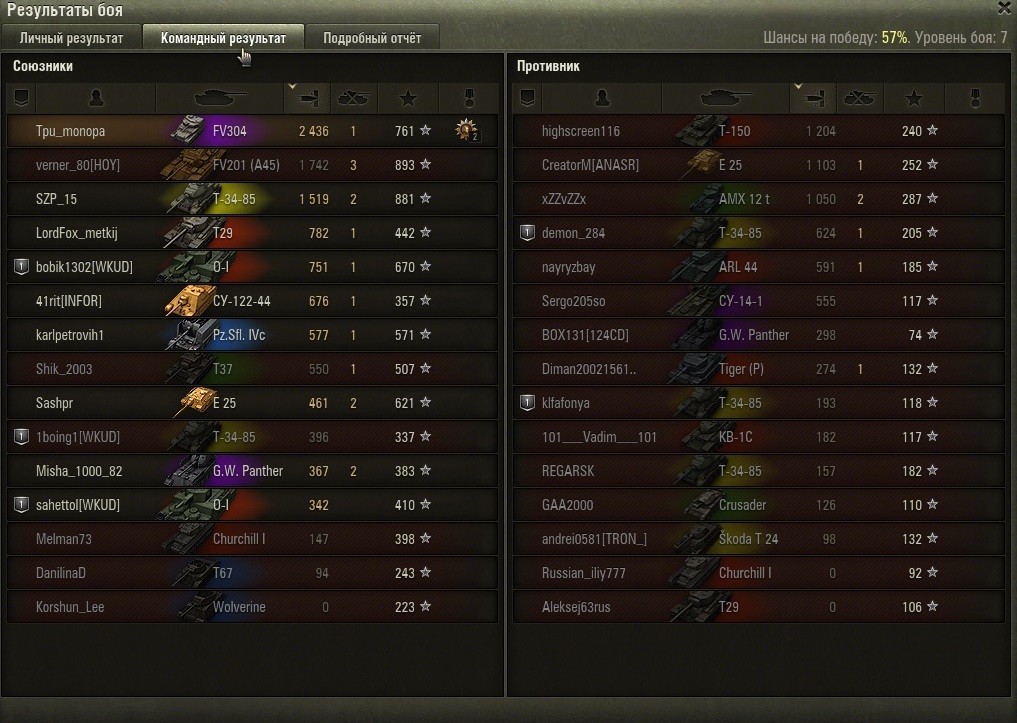
Task: Open the Командный результат tab
Action: pyautogui.click(x=223, y=38)
